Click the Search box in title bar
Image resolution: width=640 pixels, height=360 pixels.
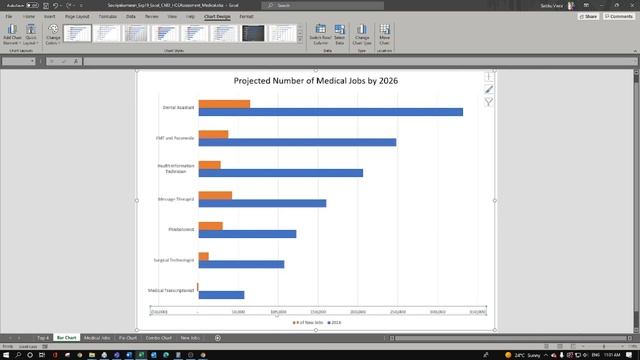(x=322, y=5)
